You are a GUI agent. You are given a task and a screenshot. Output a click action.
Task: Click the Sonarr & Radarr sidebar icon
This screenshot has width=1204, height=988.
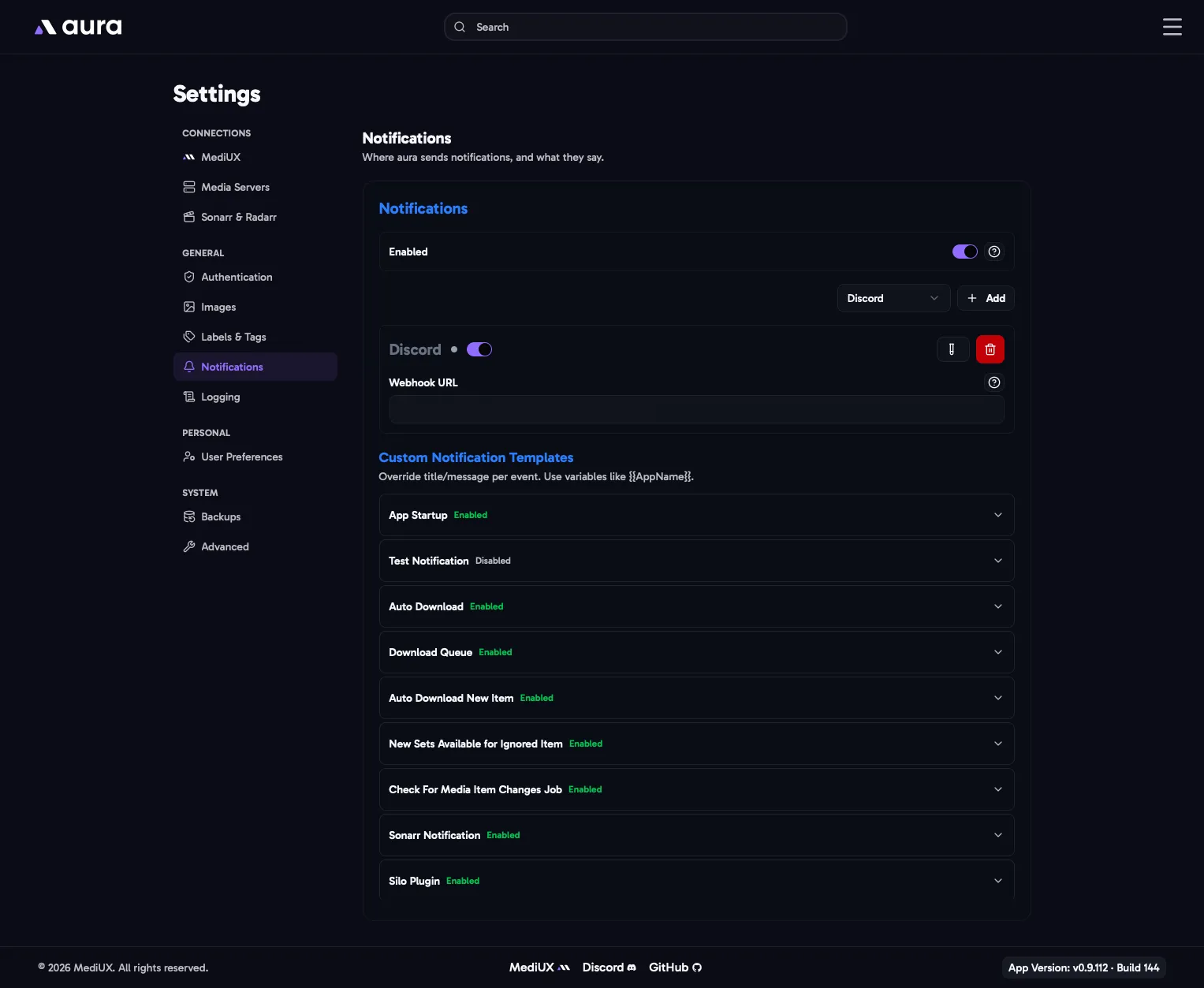coord(189,217)
